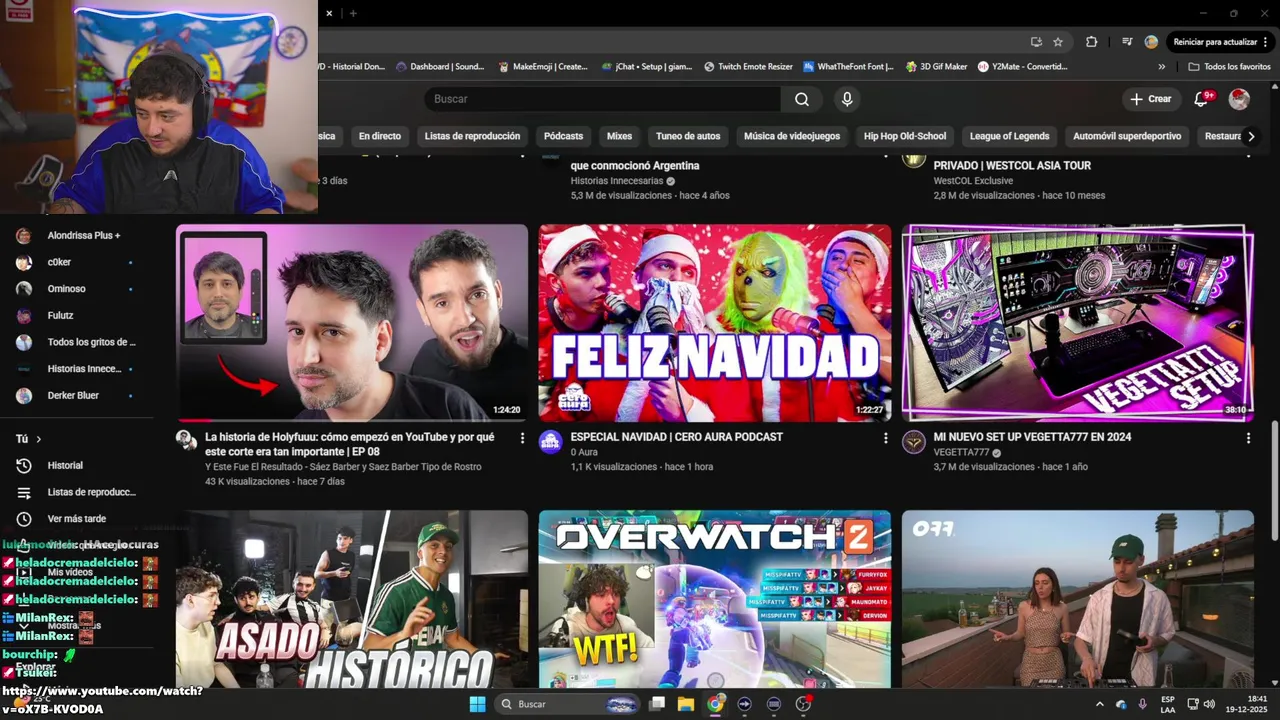Open the 3D Gif Maker bookmark
This screenshot has width=1280, height=720.
937,67
